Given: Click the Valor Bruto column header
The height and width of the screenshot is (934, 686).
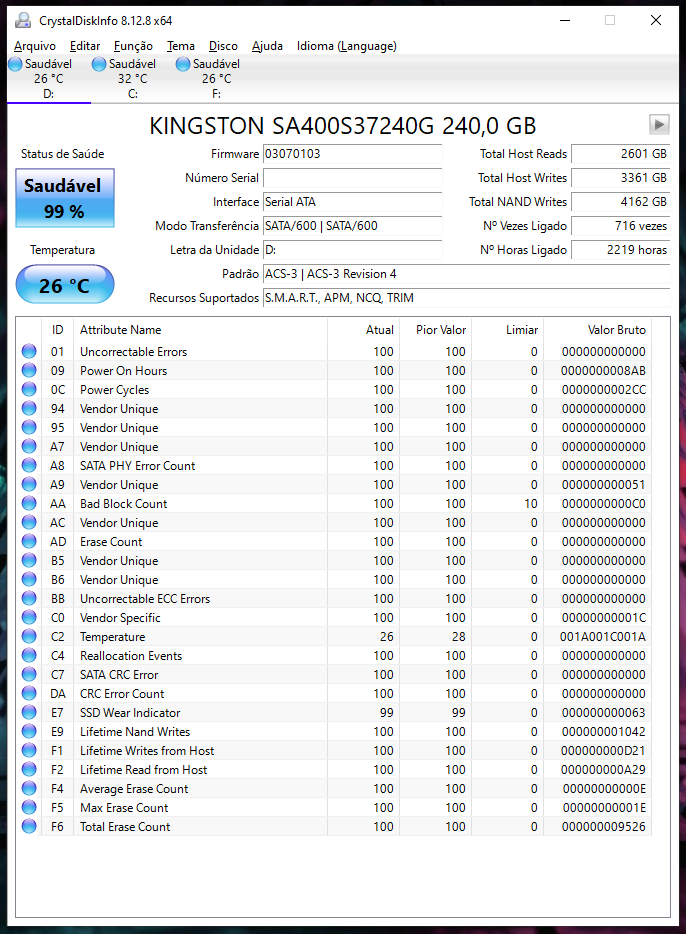Looking at the screenshot, I should (x=597, y=329).
